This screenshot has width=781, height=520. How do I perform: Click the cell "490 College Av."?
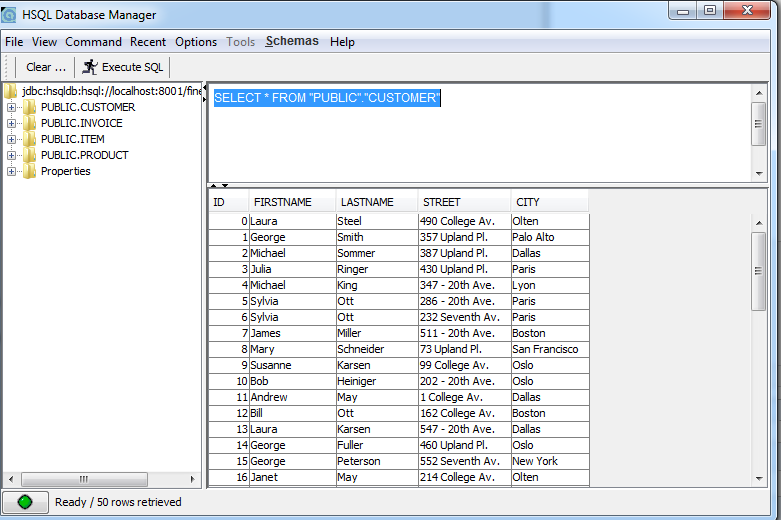coord(464,221)
